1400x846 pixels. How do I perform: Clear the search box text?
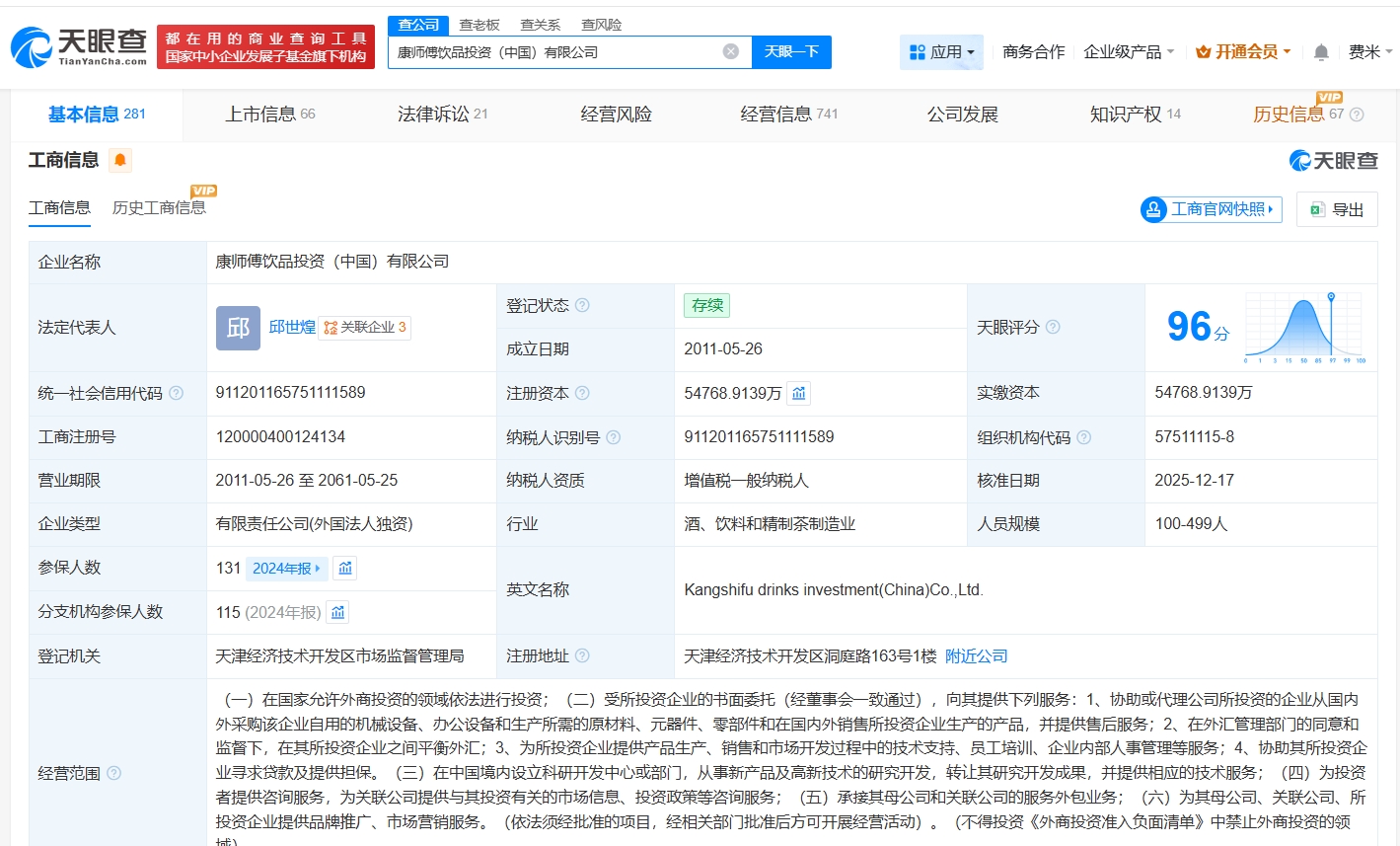[730, 52]
